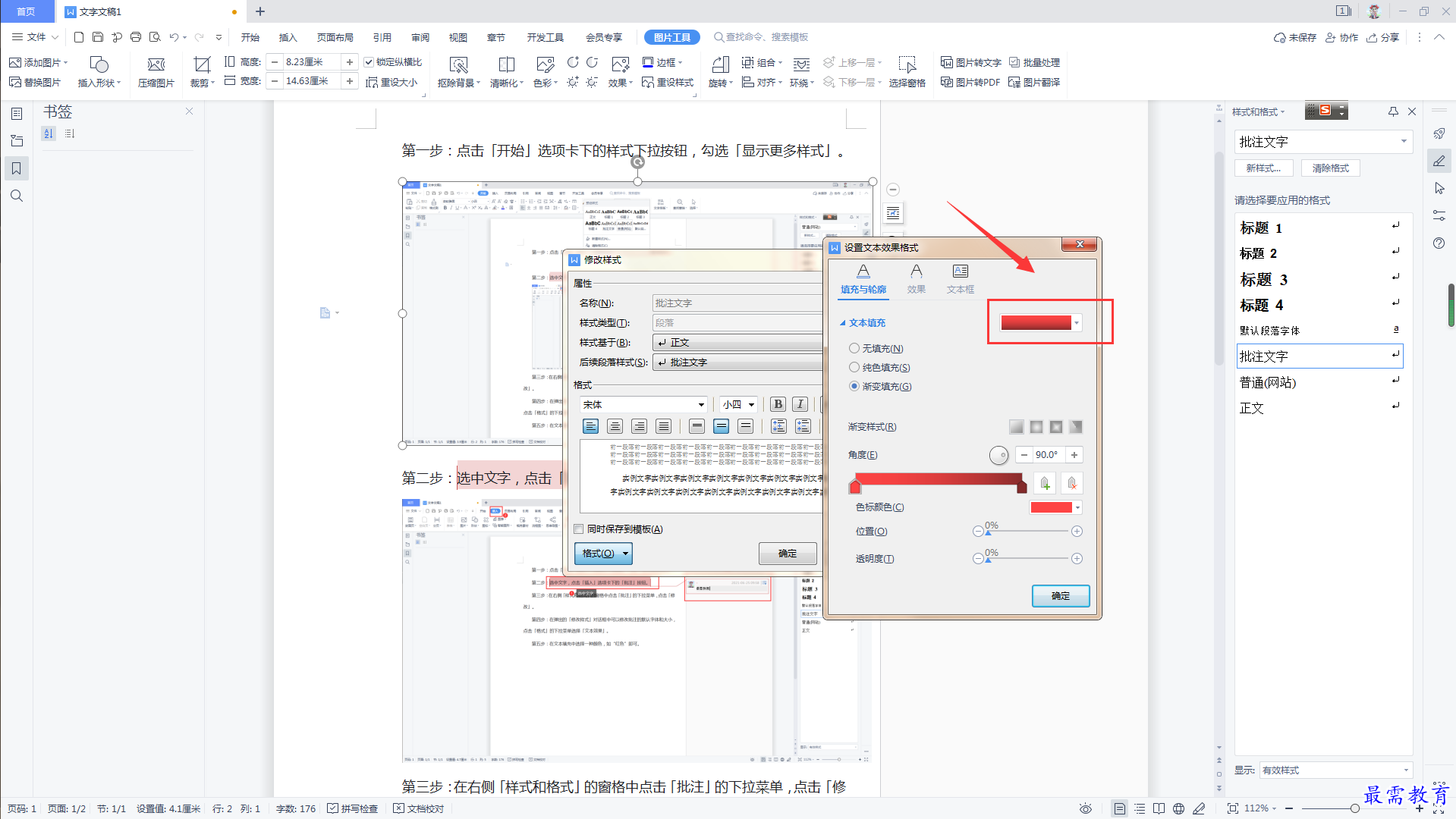Screen dimensions: 1456x819
Task: Open the 开始 ribbon tab
Action: tap(250, 37)
